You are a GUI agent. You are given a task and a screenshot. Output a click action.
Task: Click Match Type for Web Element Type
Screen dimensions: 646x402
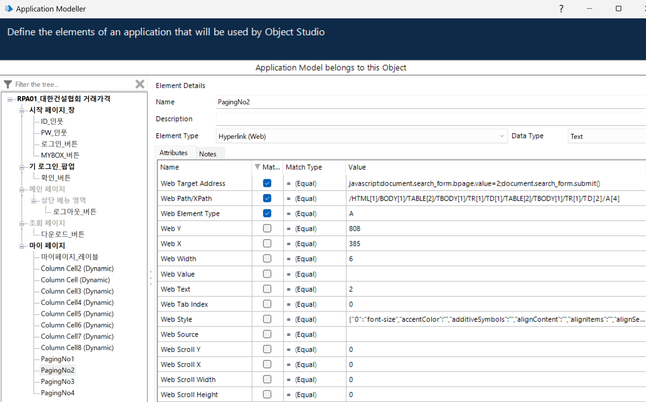(x=313, y=214)
